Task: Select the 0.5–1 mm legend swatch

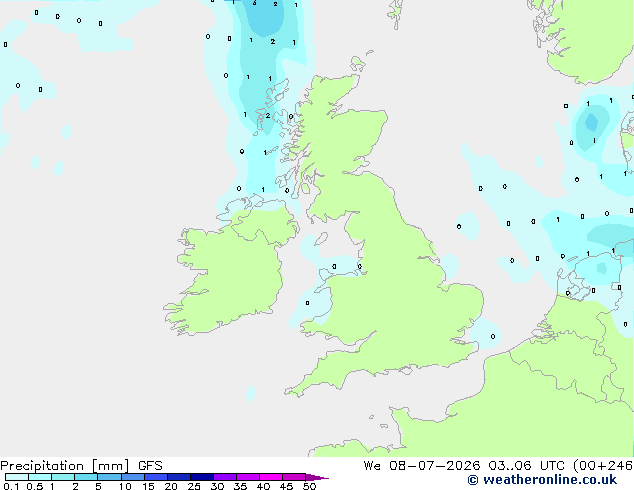Action: coord(40,477)
